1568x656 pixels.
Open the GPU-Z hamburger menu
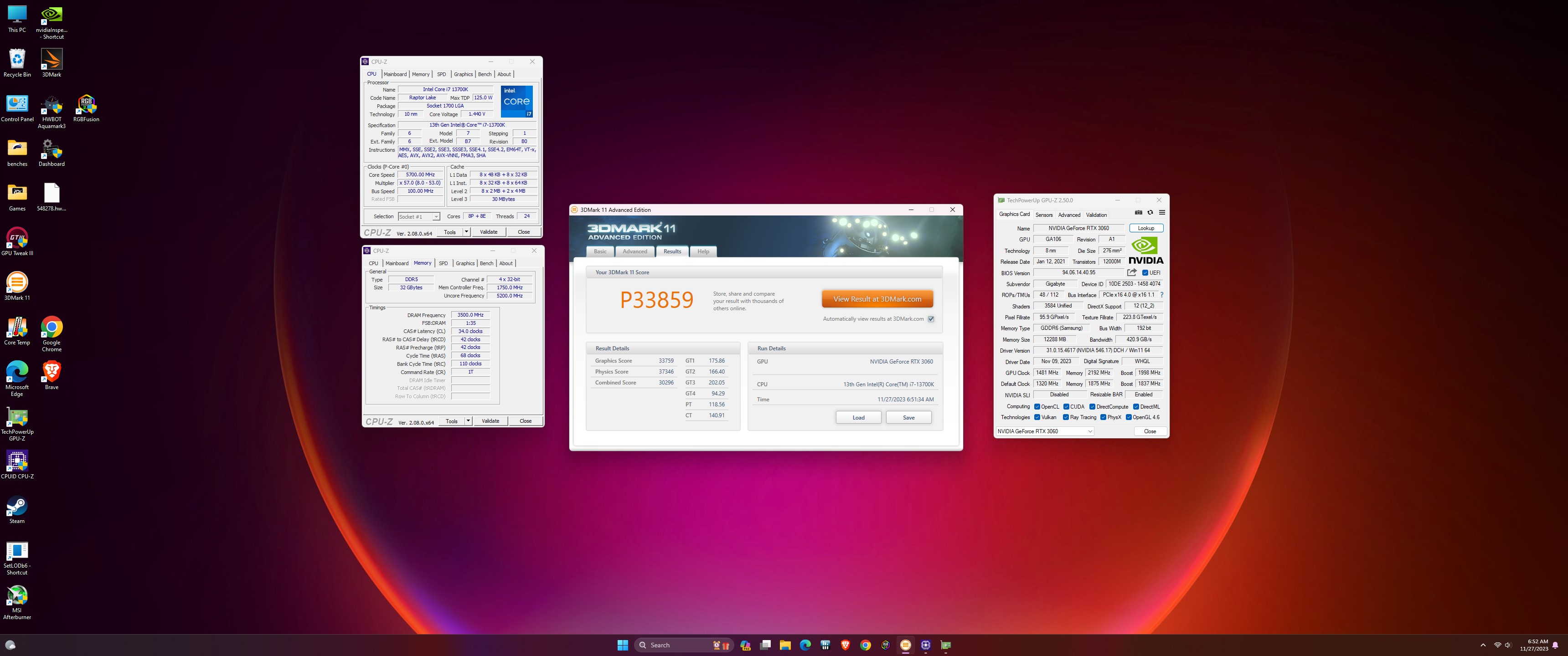coord(1162,212)
